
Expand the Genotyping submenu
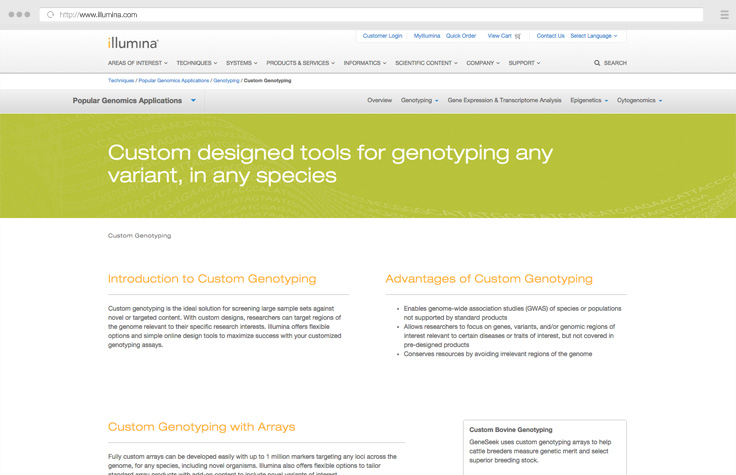point(420,101)
